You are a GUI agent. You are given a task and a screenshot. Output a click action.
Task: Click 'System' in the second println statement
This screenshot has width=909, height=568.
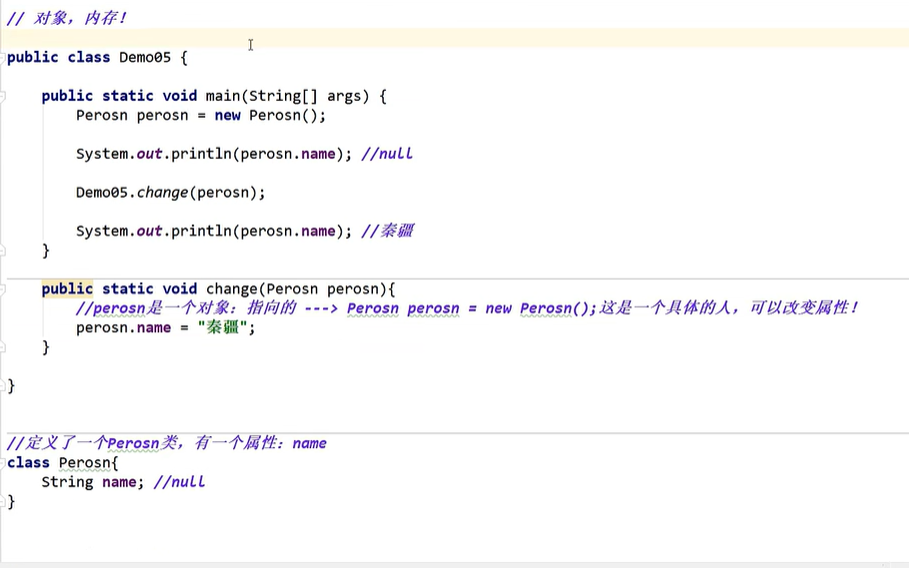point(102,231)
